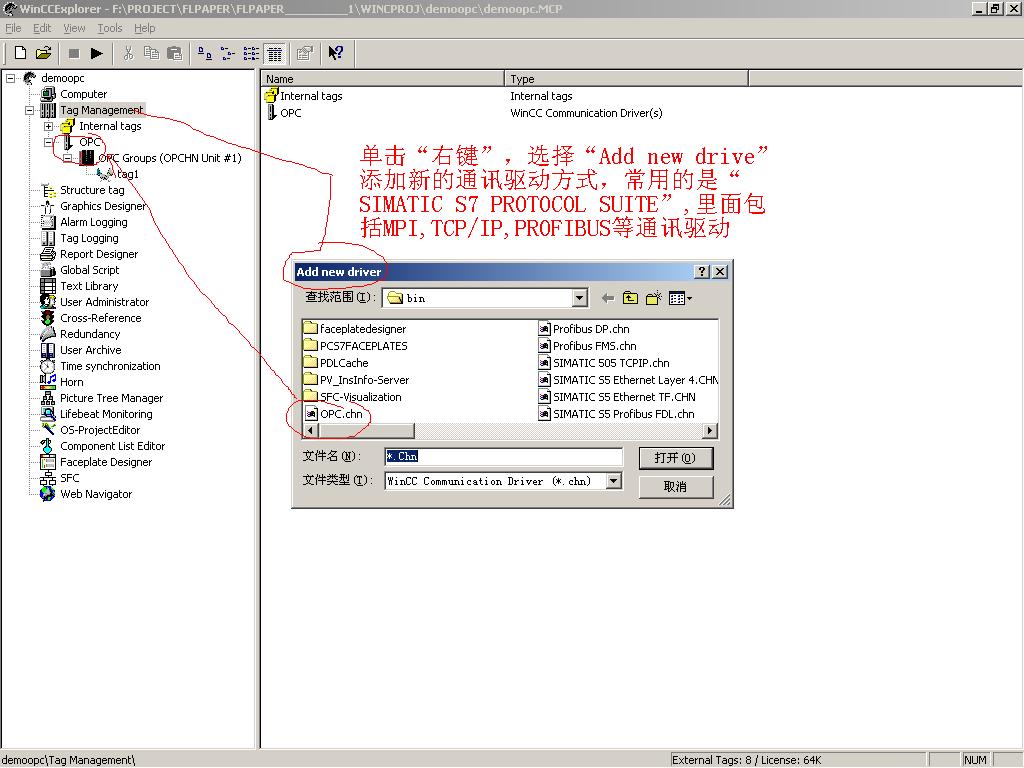Select Time synchronization item

110,366
